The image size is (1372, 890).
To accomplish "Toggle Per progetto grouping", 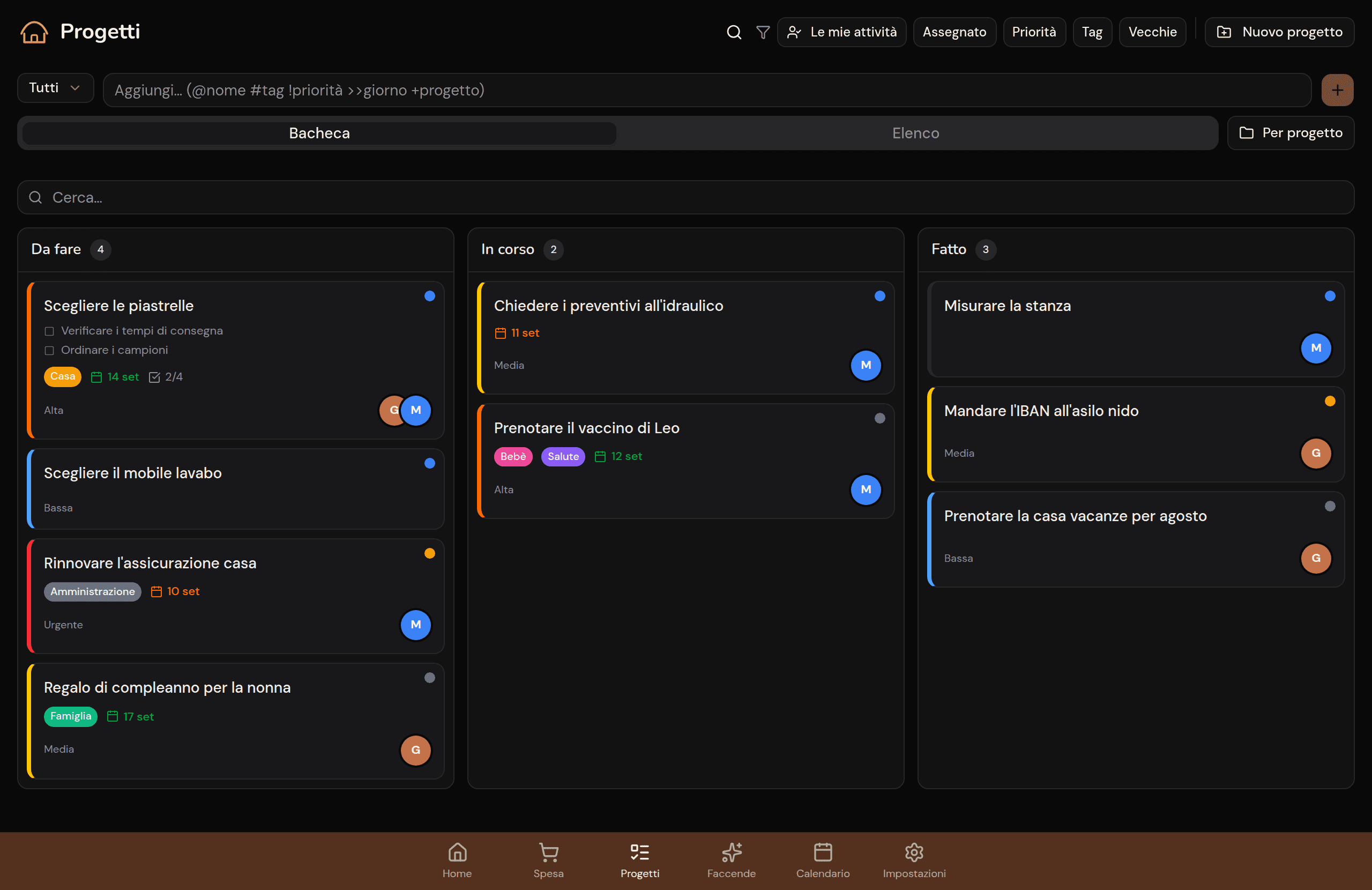I will 1290,133.
